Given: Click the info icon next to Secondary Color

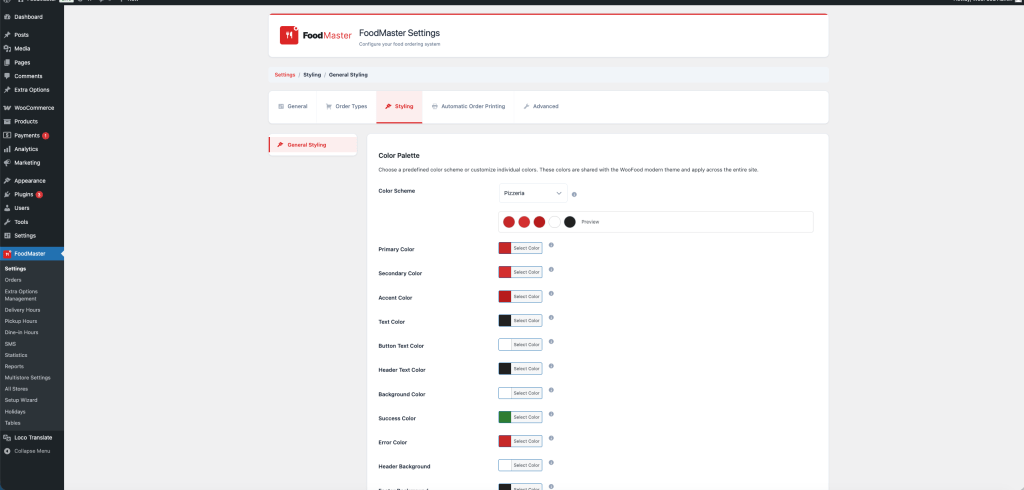Looking at the screenshot, I should pyautogui.click(x=551, y=269).
